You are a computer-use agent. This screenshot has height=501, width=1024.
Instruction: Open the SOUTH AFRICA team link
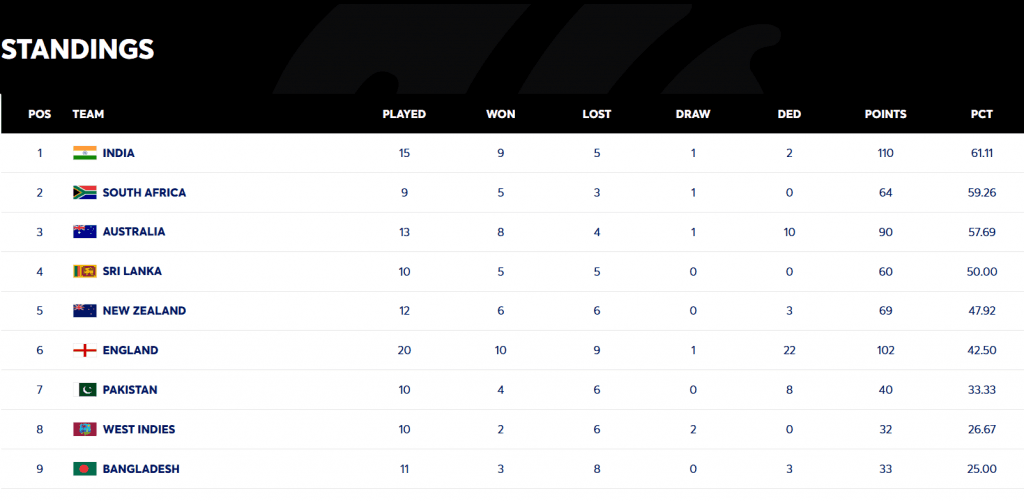point(144,193)
